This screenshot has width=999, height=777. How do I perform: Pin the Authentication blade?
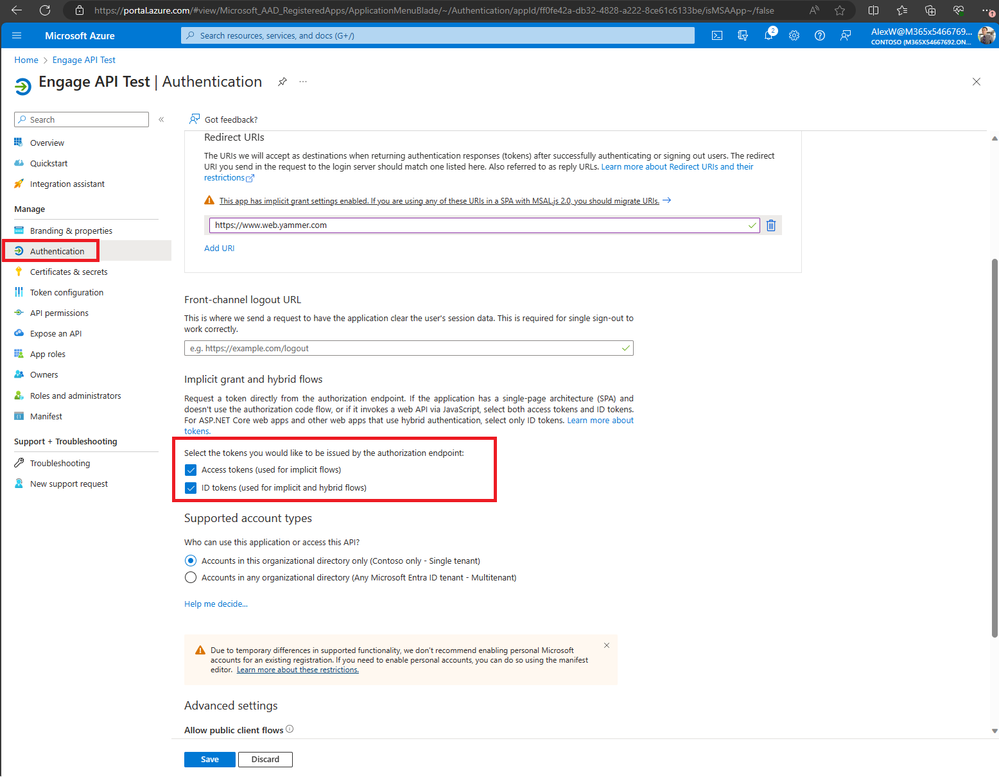[282, 82]
